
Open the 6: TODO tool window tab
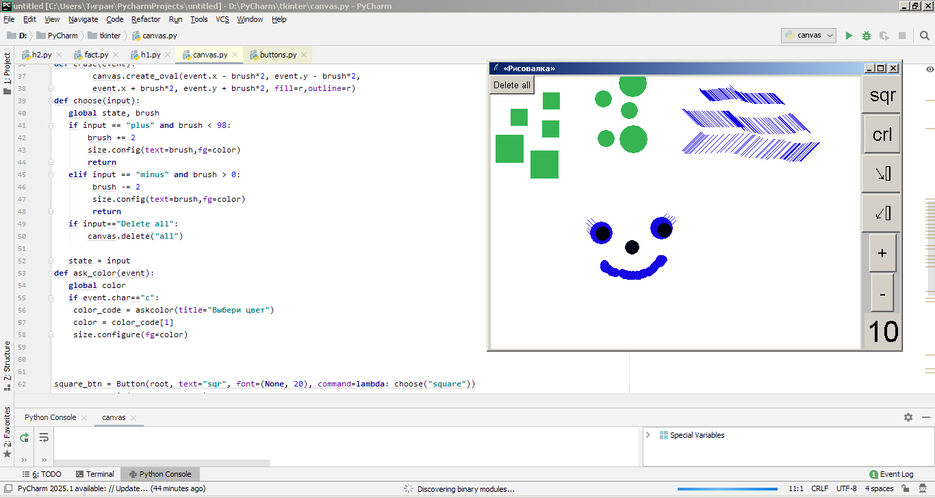click(x=42, y=474)
